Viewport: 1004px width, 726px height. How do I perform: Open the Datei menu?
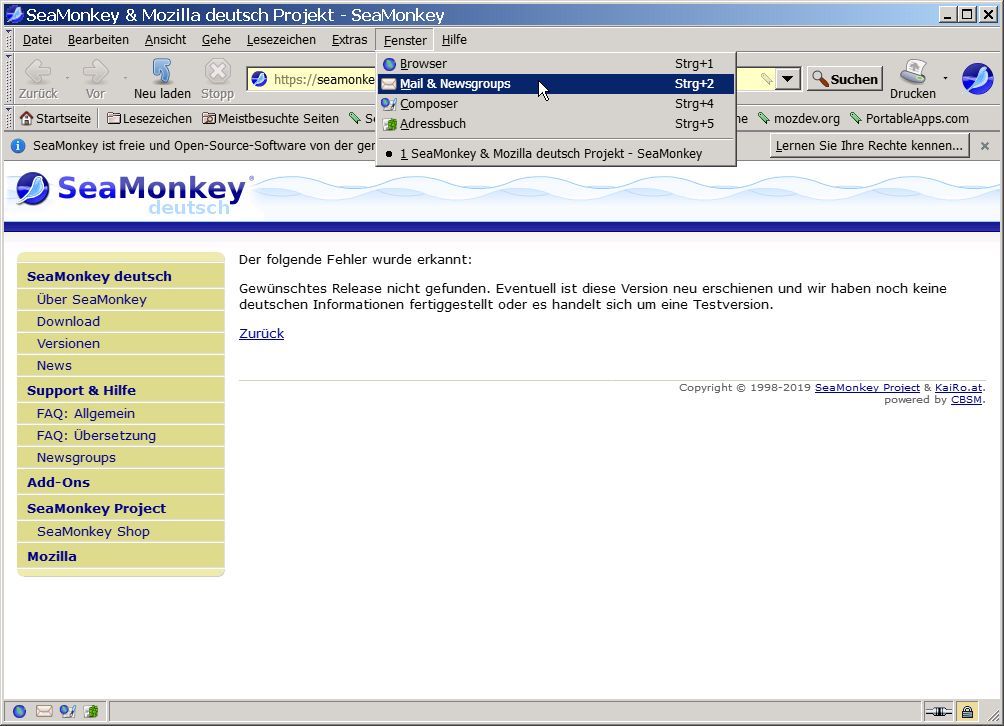tap(37, 40)
